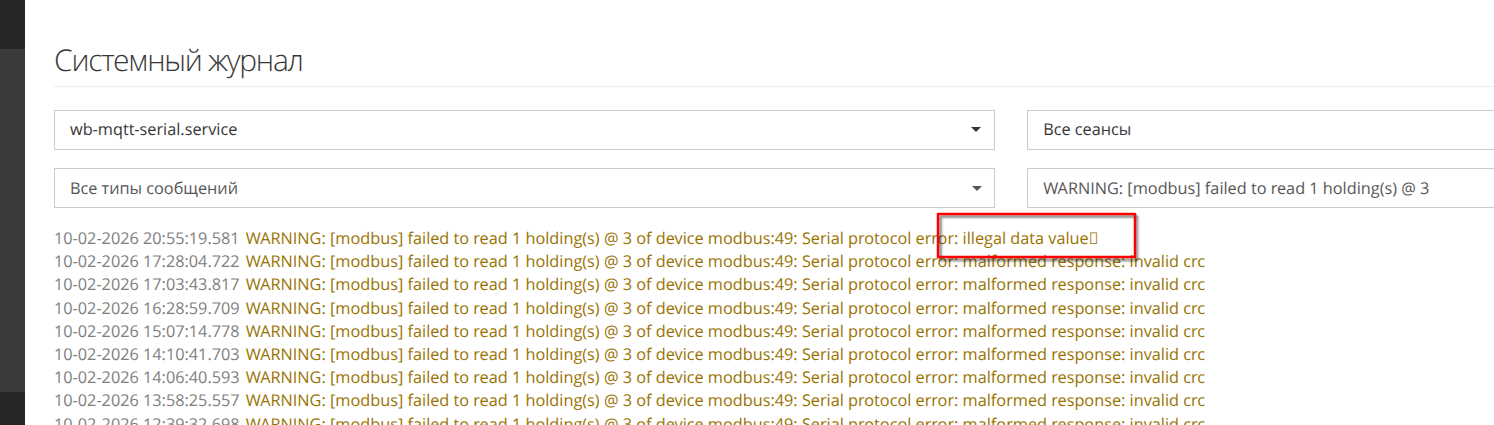Select the timestamp 10-02-2026 20:55:19.581

(146, 238)
